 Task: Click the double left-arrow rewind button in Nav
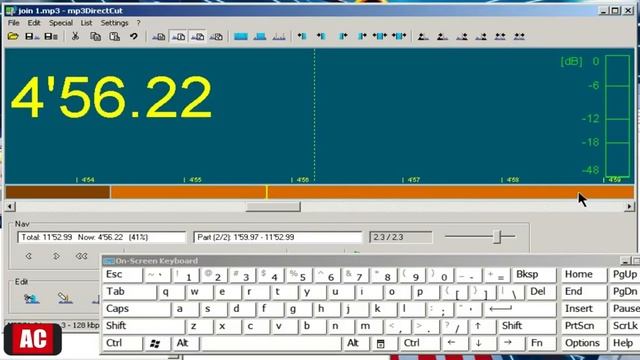pos(81,256)
